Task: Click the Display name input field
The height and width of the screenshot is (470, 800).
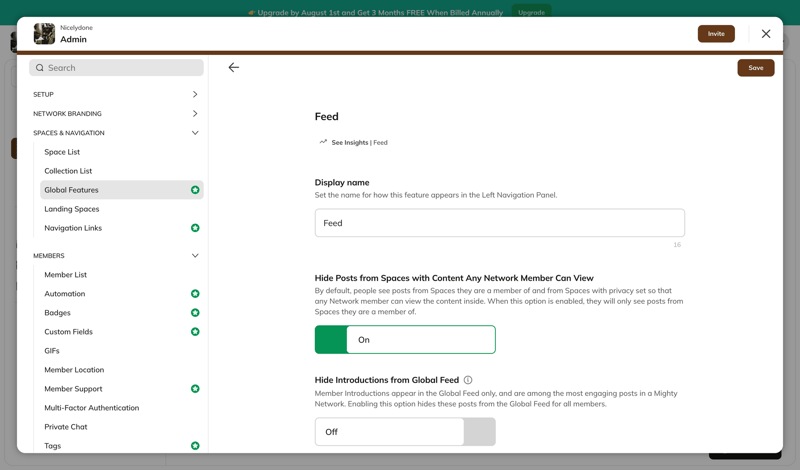Action: coord(499,223)
